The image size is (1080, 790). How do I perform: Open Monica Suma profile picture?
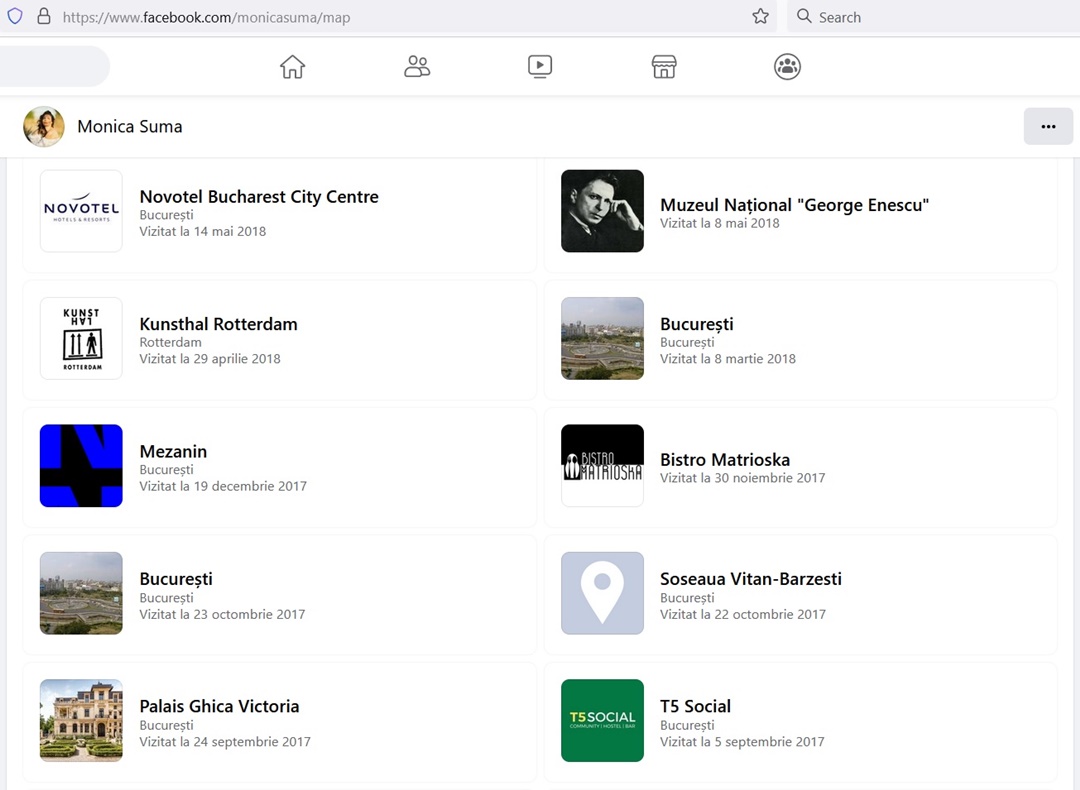point(44,127)
